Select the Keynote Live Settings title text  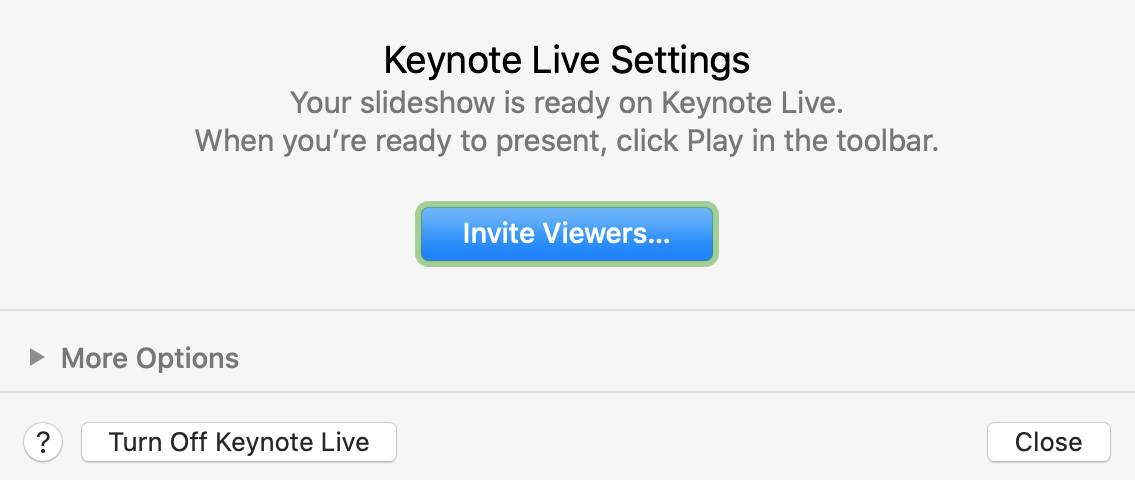click(x=567, y=60)
